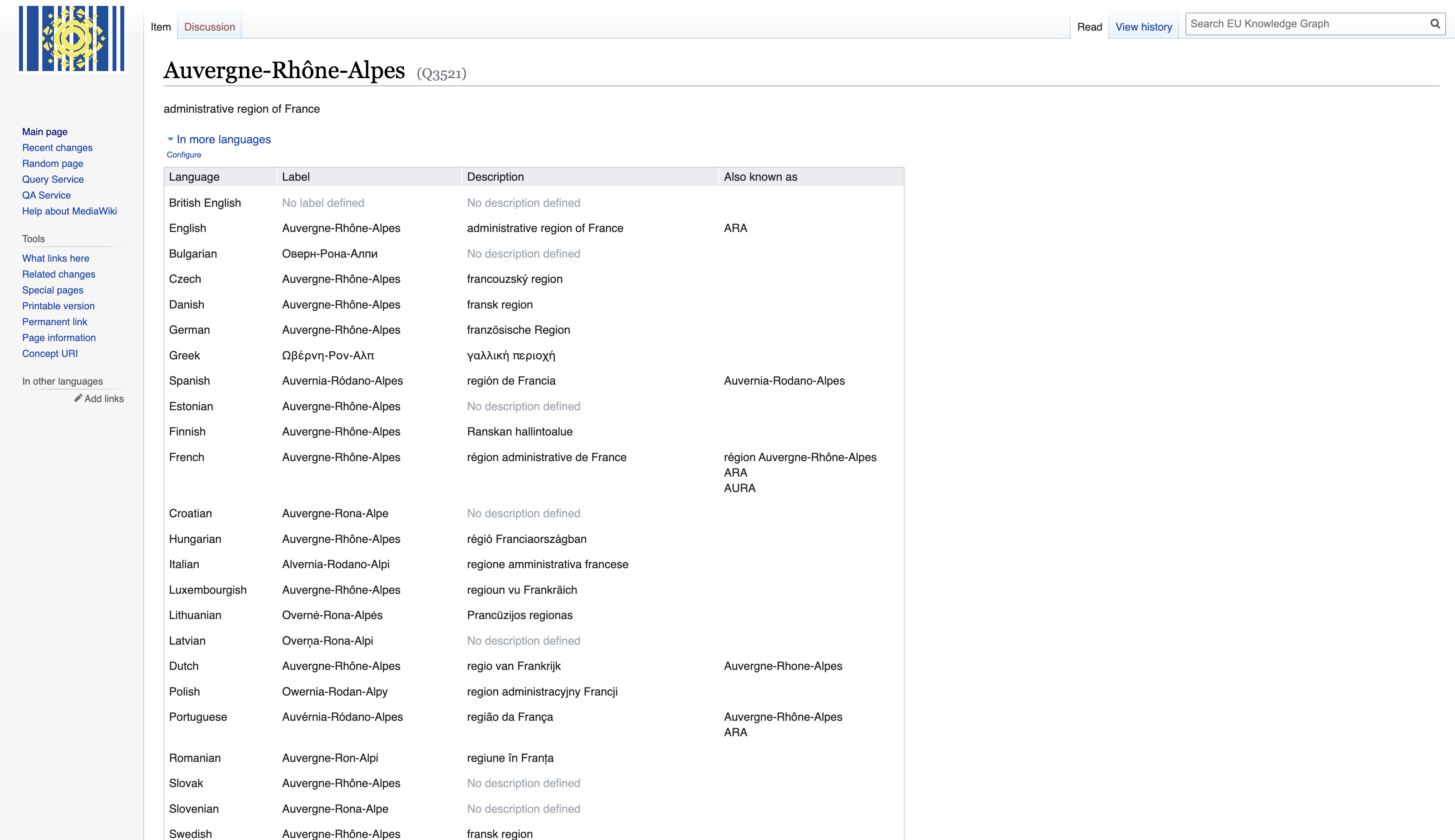Switch to the Read tab
Viewport: 1455px width, 840px height.
(x=1089, y=26)
